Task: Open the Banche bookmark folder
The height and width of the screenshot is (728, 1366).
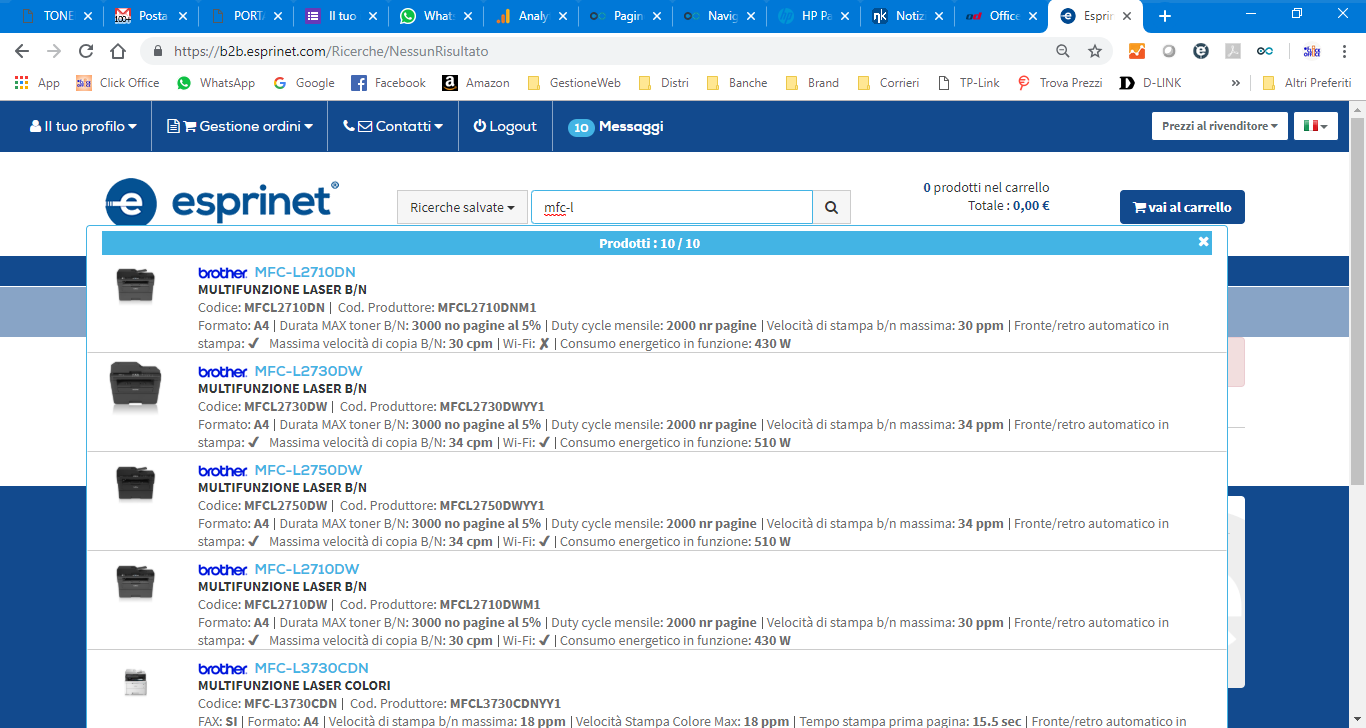Action: coord(737,83)
